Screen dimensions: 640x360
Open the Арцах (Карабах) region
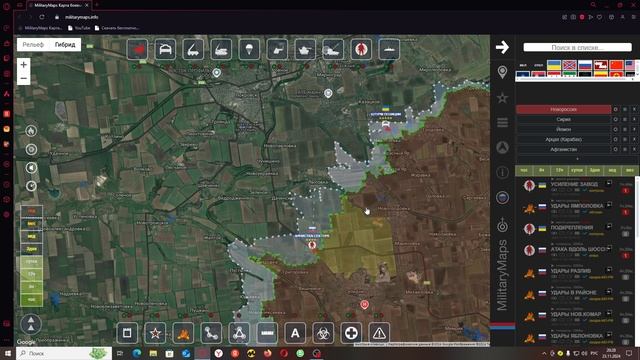pyautogui.click(x=563, y=140)
